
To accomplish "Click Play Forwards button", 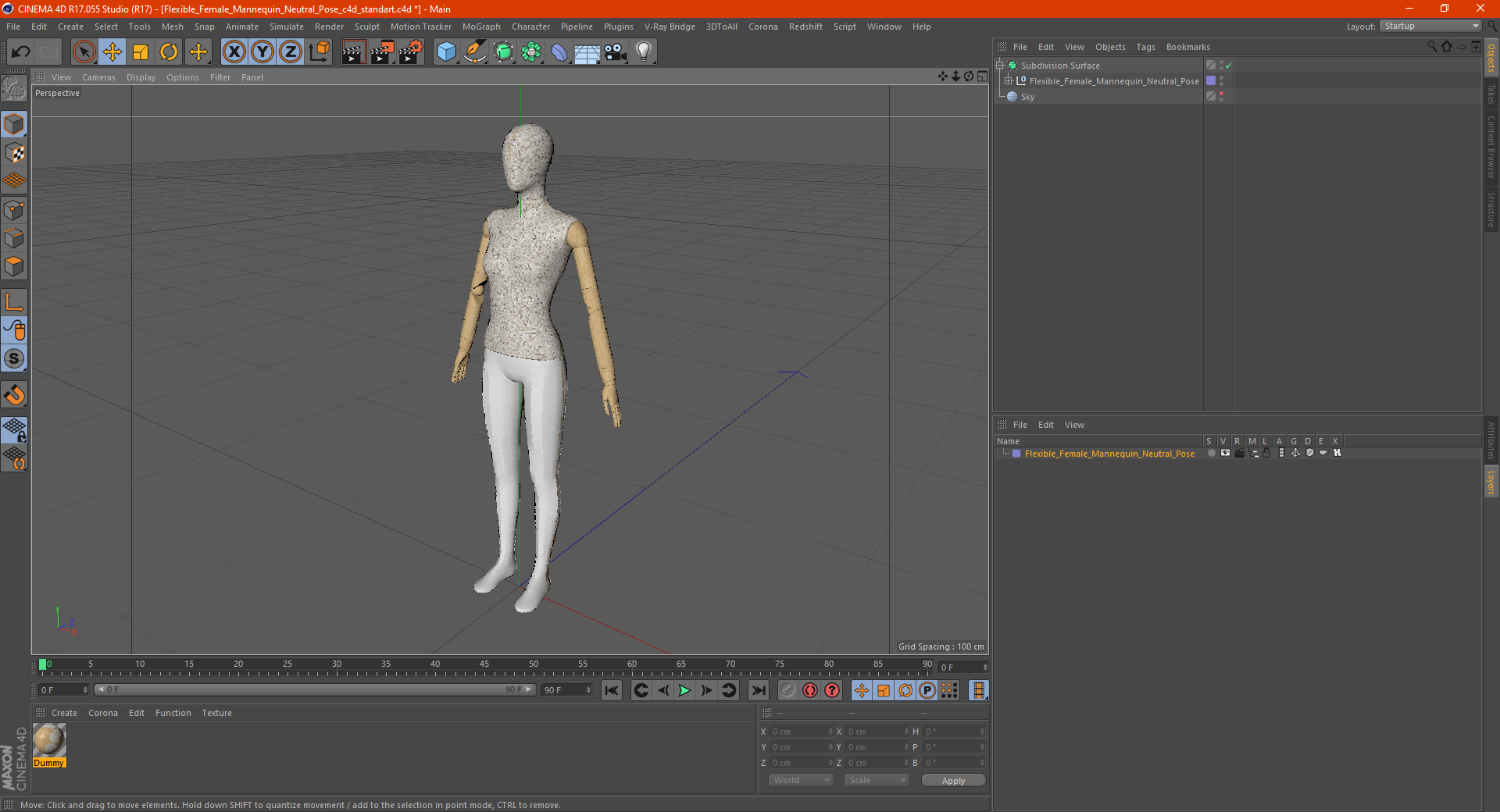I will [x=684, y=690].
